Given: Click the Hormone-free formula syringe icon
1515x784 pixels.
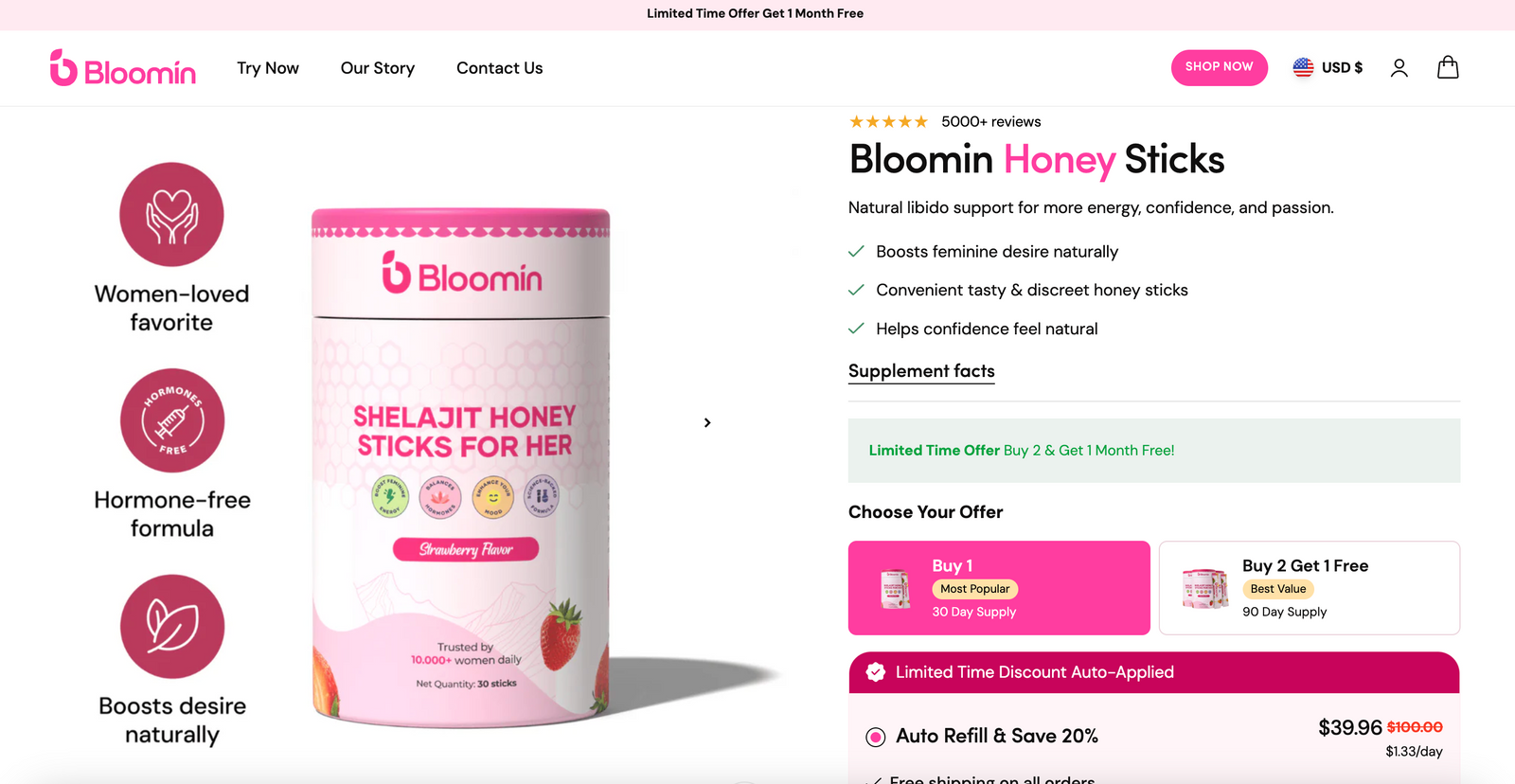Looking at the screenshot, I should pos(172,420).
